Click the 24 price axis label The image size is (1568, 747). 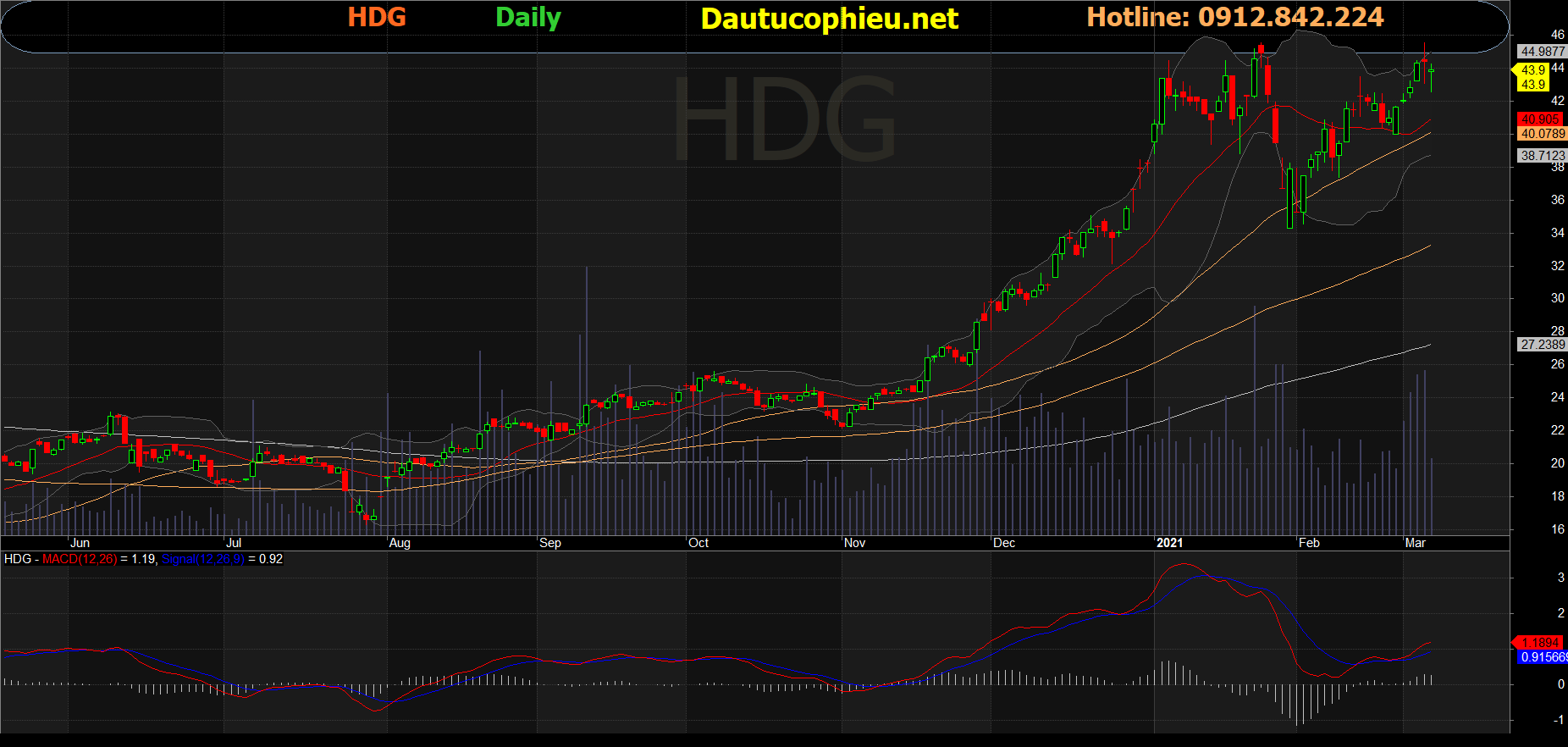[x=1558, y=397]
